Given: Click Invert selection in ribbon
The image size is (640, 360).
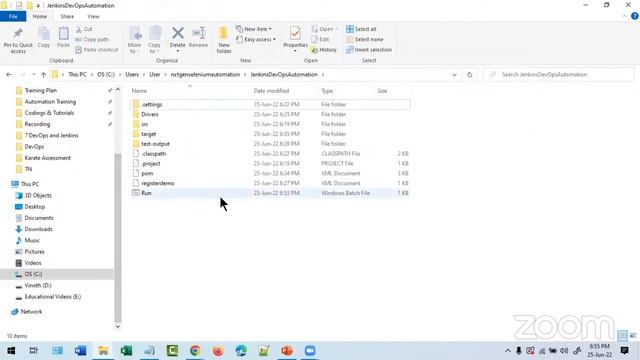Looking at the screenshot, I should tap(369, 50).
